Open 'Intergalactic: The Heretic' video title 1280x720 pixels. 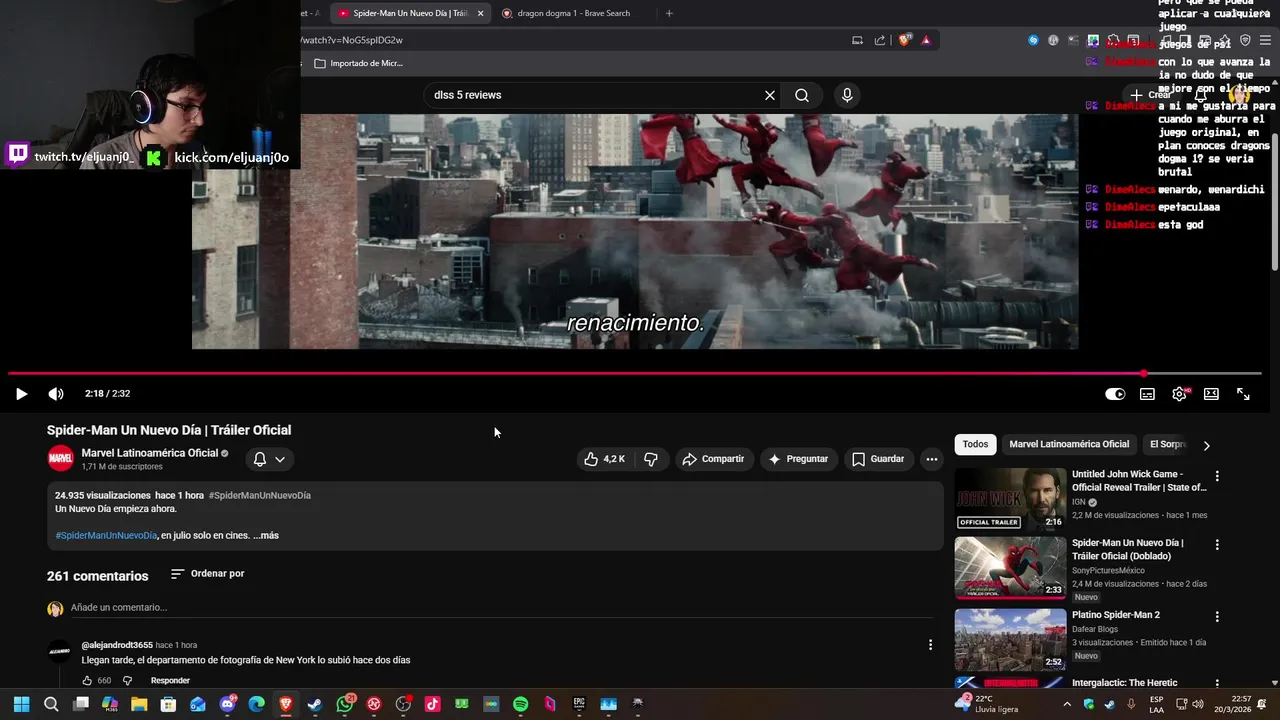click(x=1124, y=683)
